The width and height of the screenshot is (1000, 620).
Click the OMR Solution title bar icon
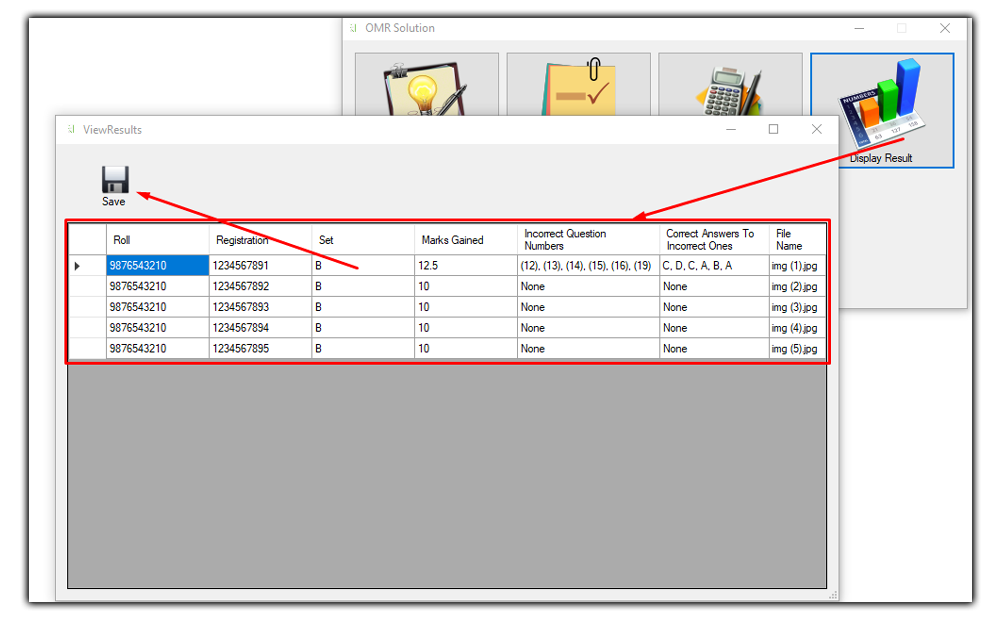(353, 28)
